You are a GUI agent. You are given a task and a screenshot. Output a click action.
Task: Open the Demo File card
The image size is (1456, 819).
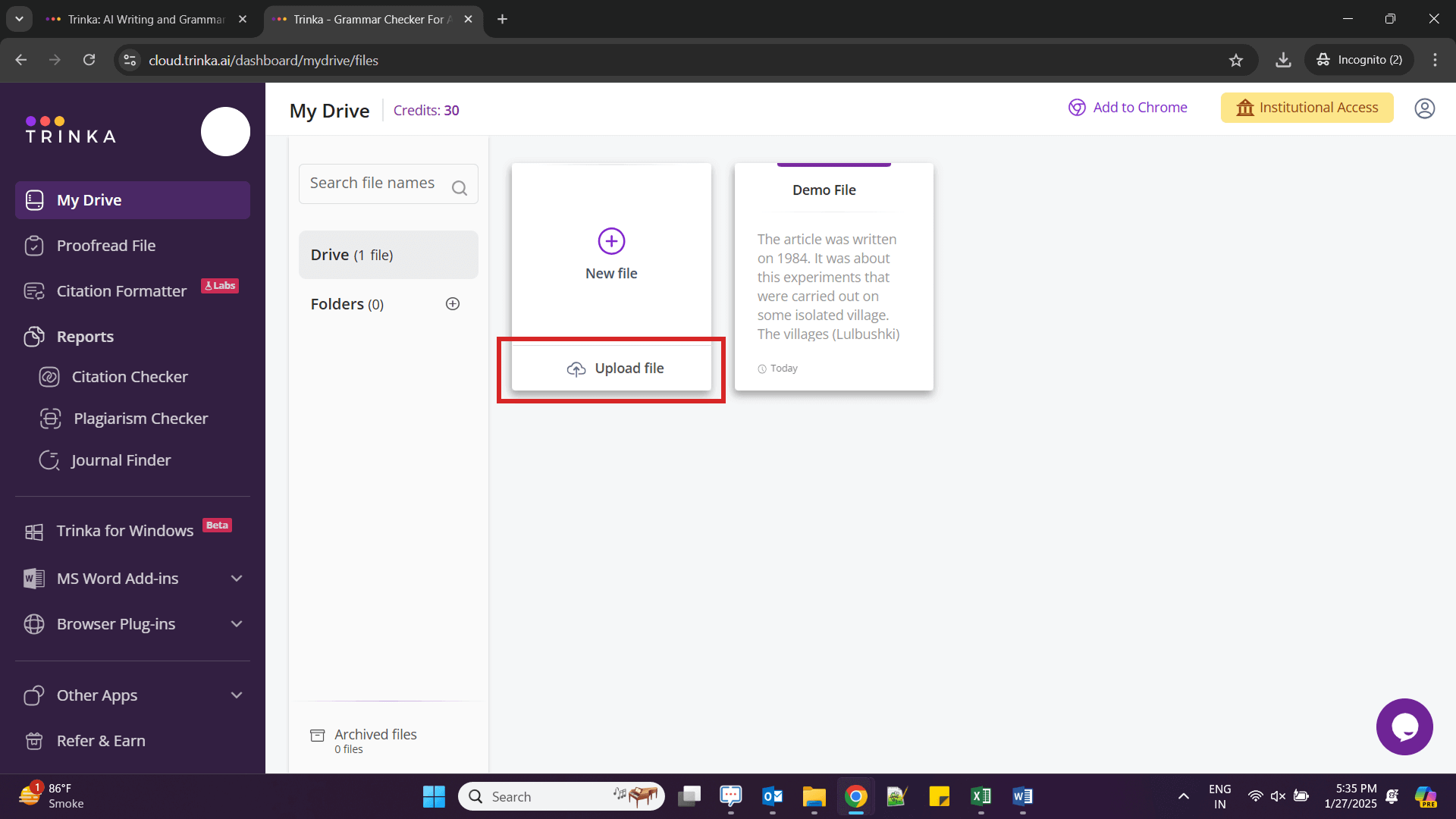tap(833, 277)
